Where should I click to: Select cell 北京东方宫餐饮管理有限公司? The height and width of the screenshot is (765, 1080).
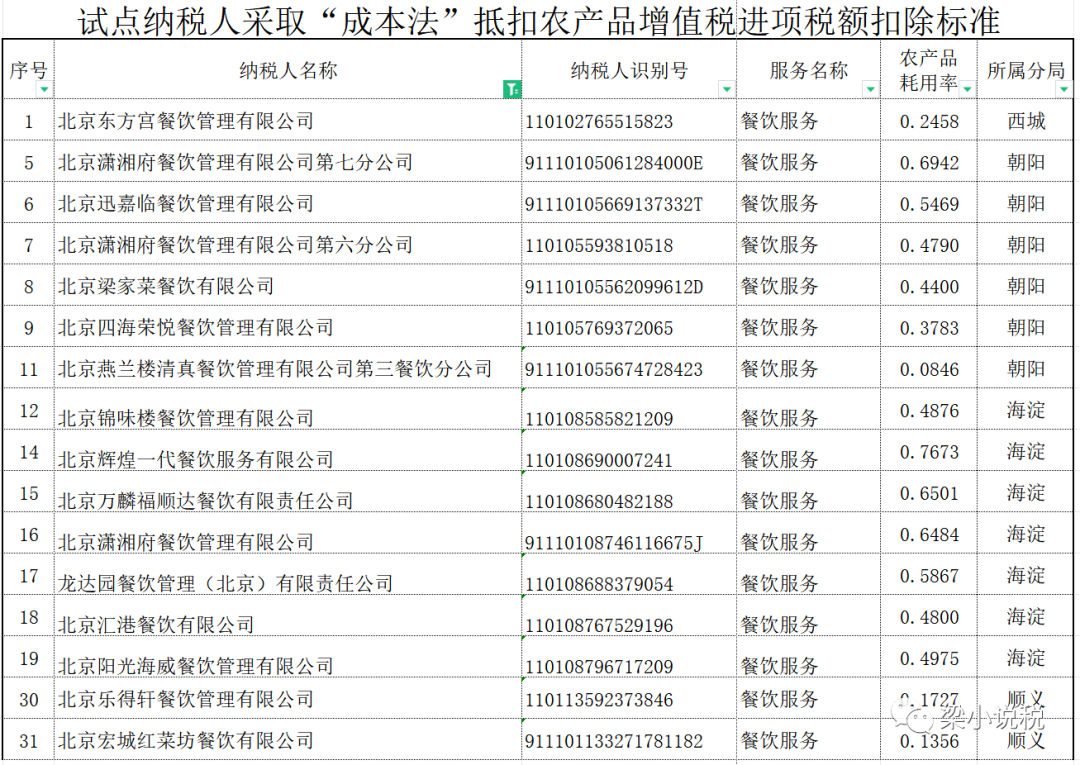pyautogui.click(x=288, y=120)
